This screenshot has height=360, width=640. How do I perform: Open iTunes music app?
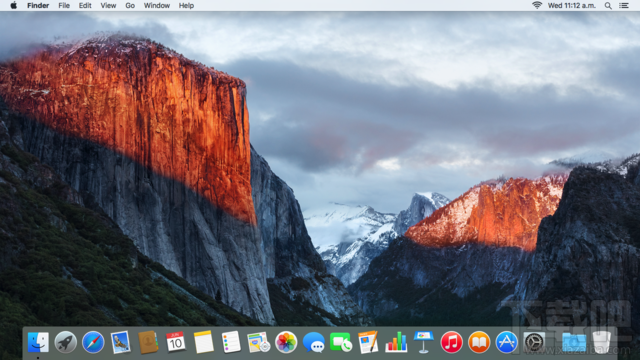click(x=451, y=342)
